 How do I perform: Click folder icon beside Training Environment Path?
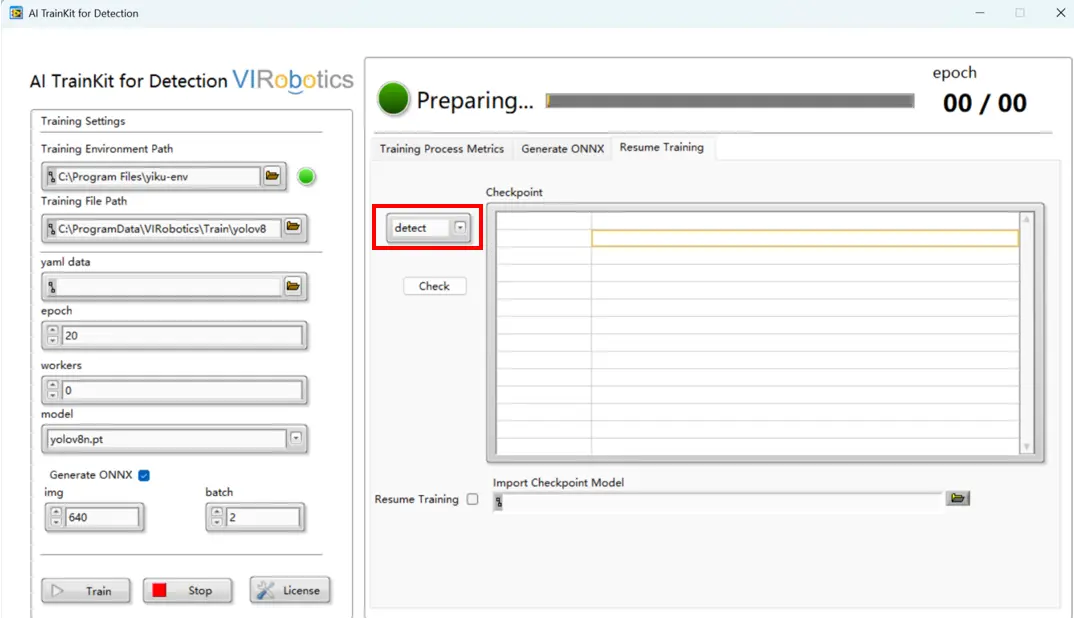pos(272,177)
